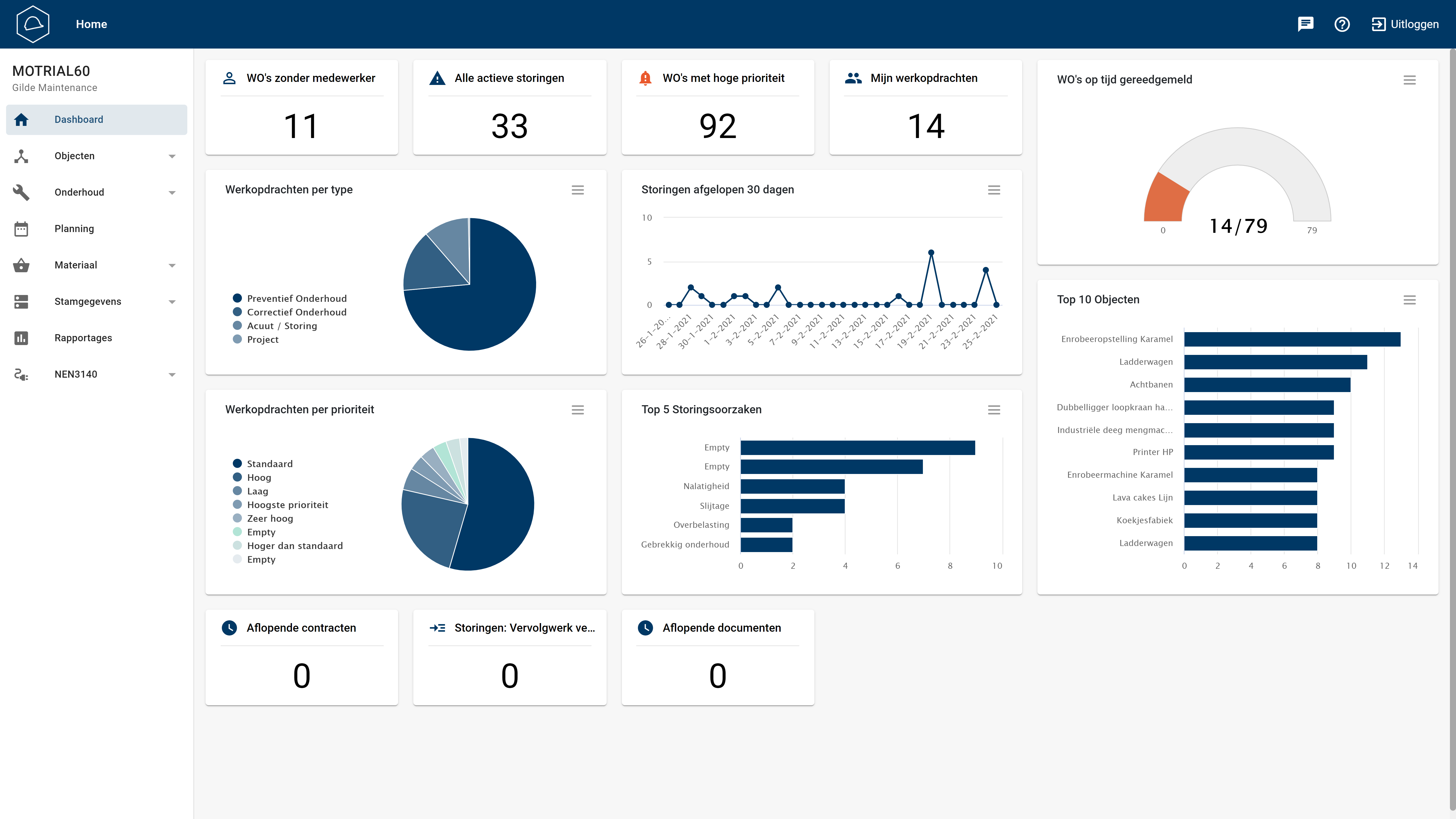The height and width of the screenshot is (819, 1456).
Task: Click the Gilde helmet logo icon
Action: (33, 24)
